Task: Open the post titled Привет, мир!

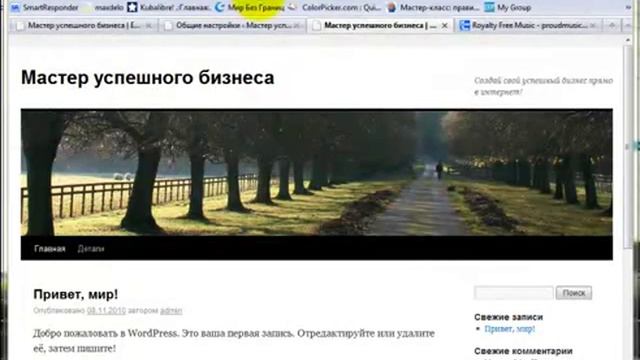Action: pos(76,294)
